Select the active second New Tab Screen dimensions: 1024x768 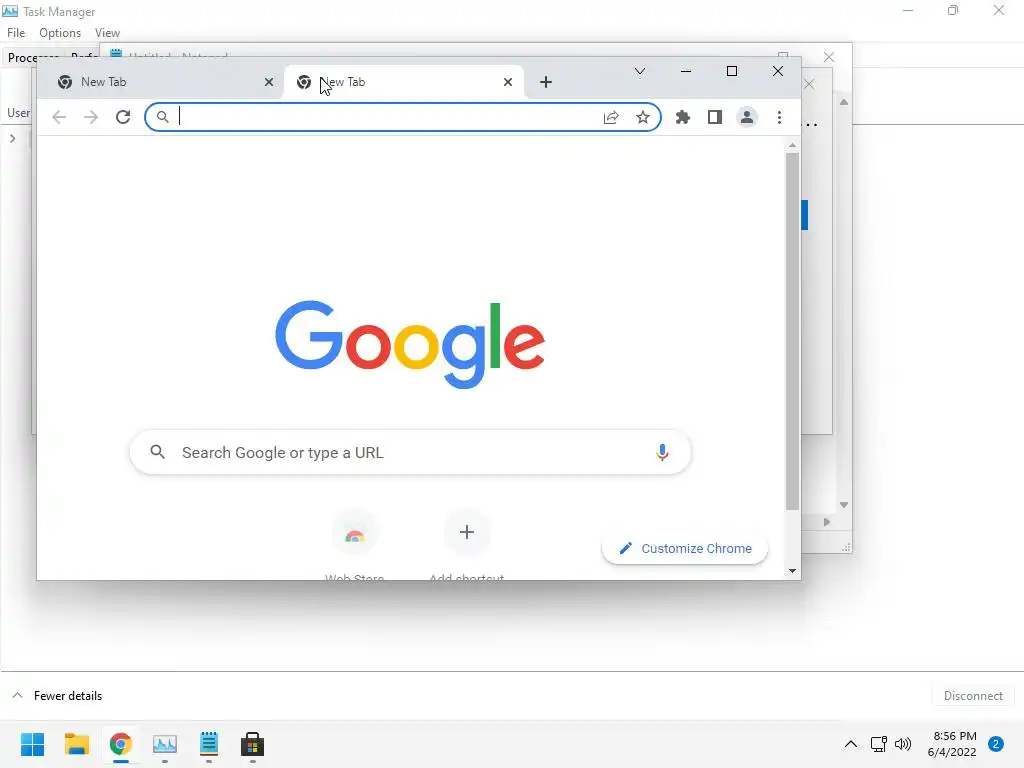pos(403,82)
